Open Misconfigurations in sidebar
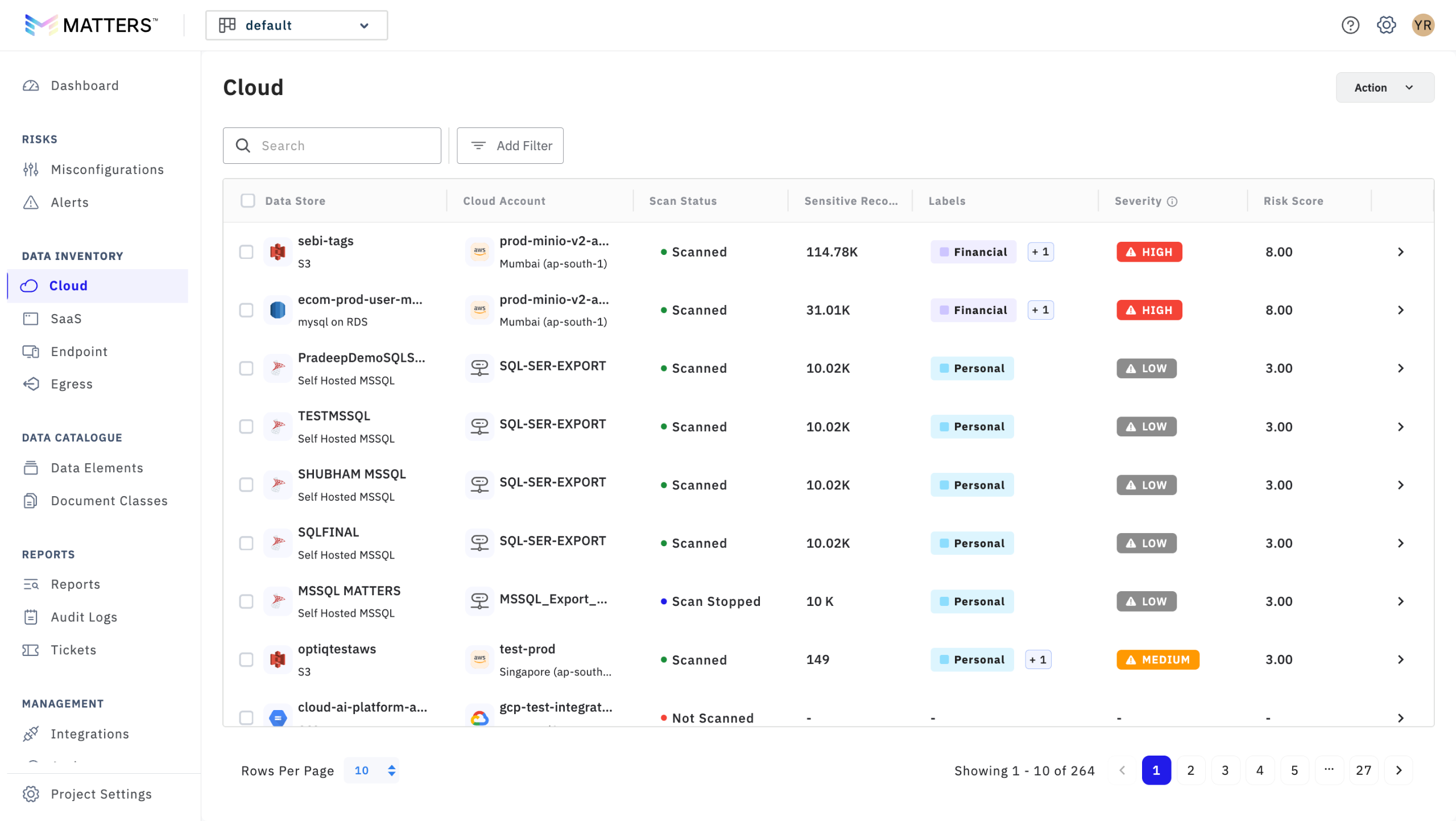Screen dimensions: 1456x821 click(107, 170)
